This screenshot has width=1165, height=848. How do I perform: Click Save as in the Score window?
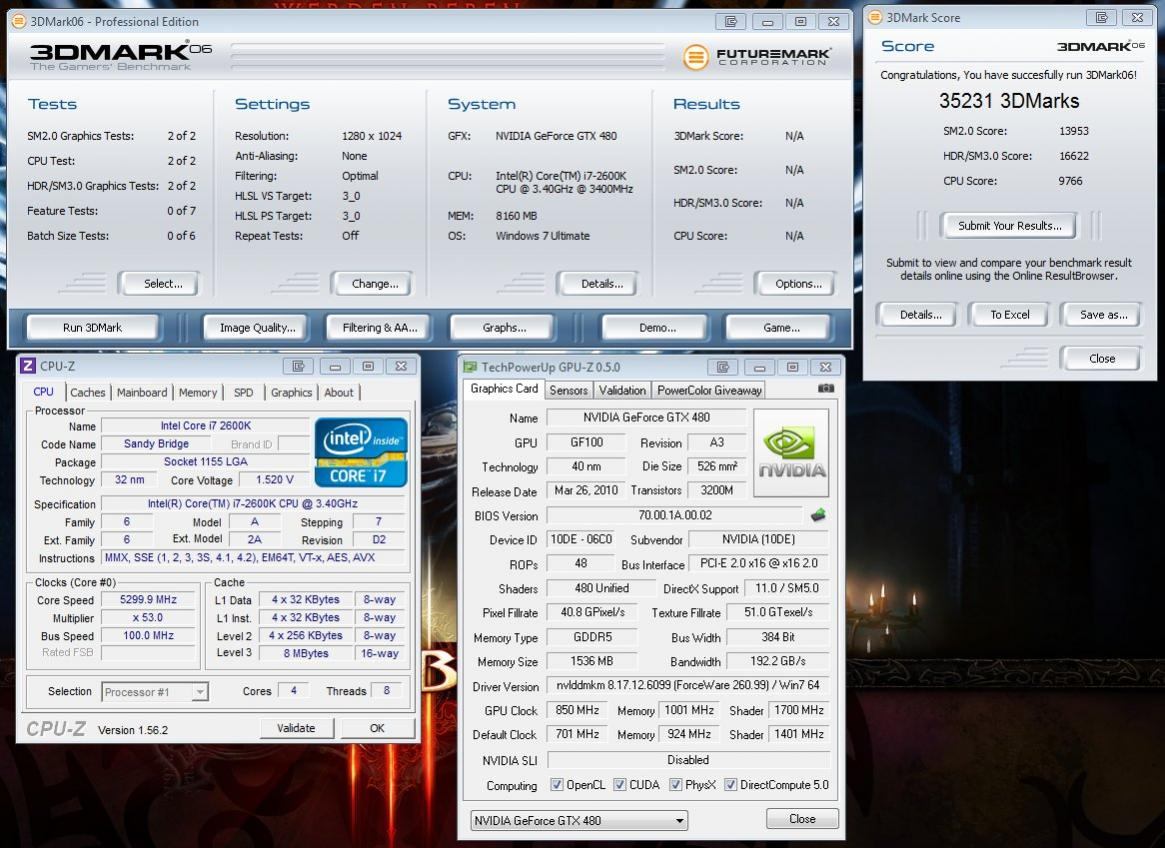(x=1103, y=315)
